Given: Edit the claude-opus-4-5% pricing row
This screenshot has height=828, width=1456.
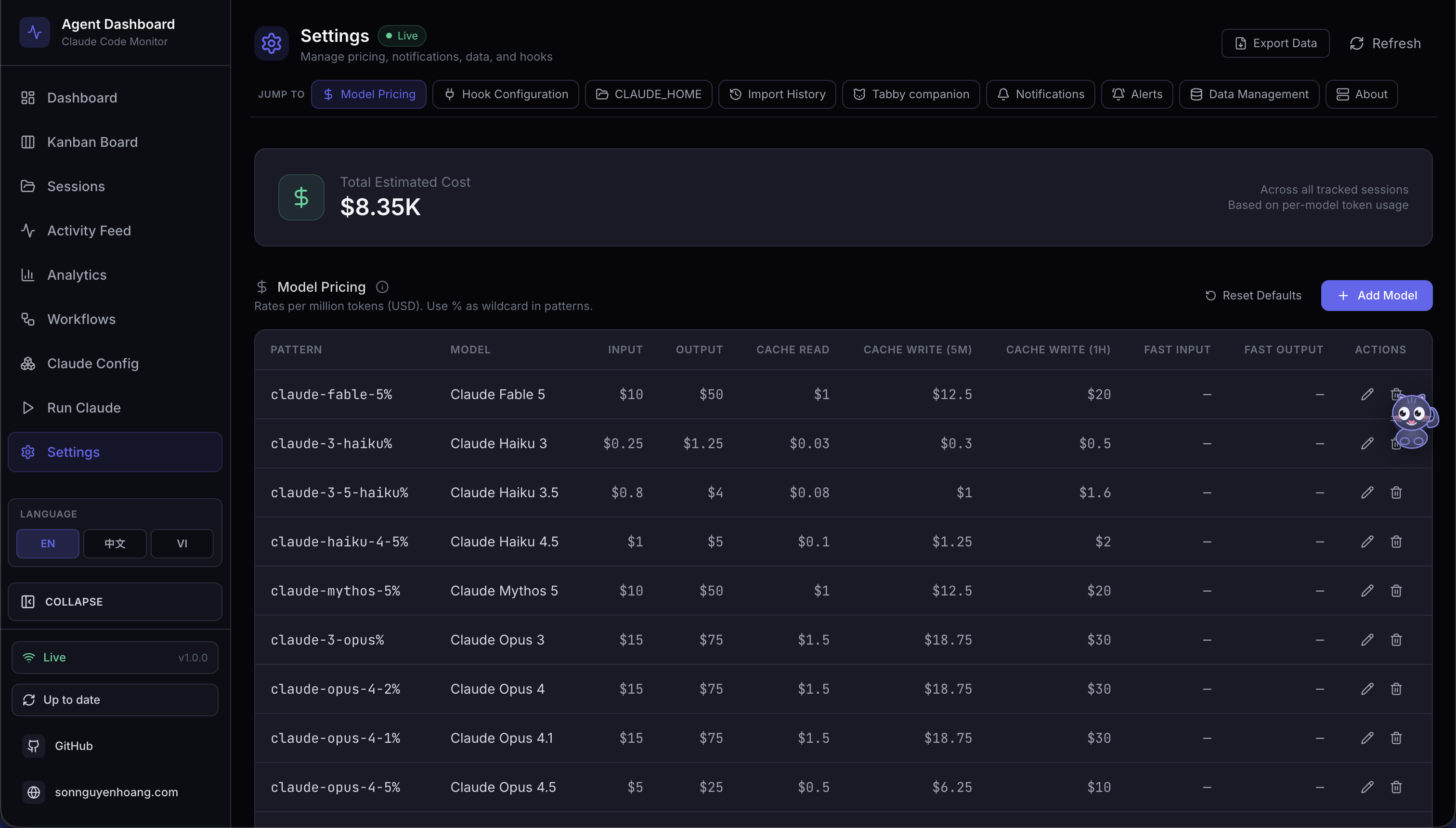Looking at the screenshot, I should pos(1367,788).
